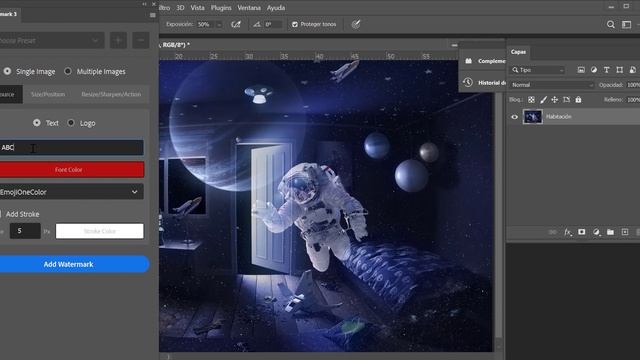Choose the Logo watermark radio button
Screen dimensions: 640x360
71,122
